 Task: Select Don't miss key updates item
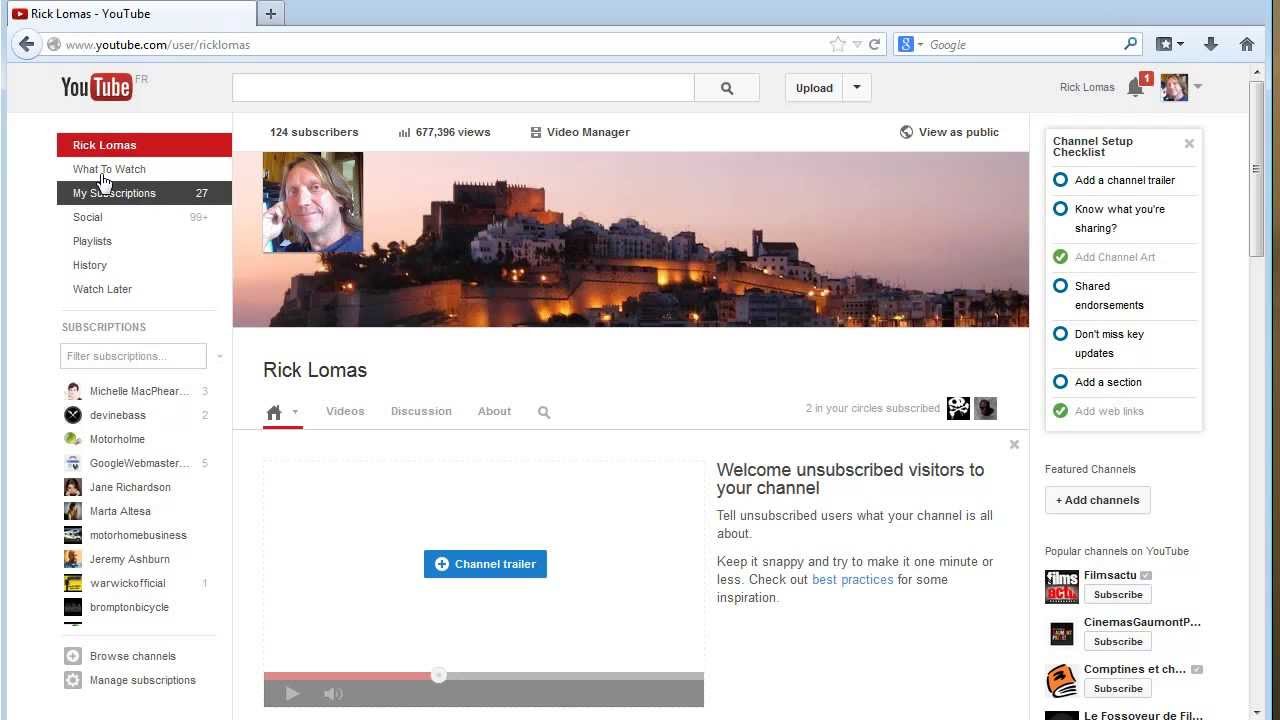pos(1124,343)
